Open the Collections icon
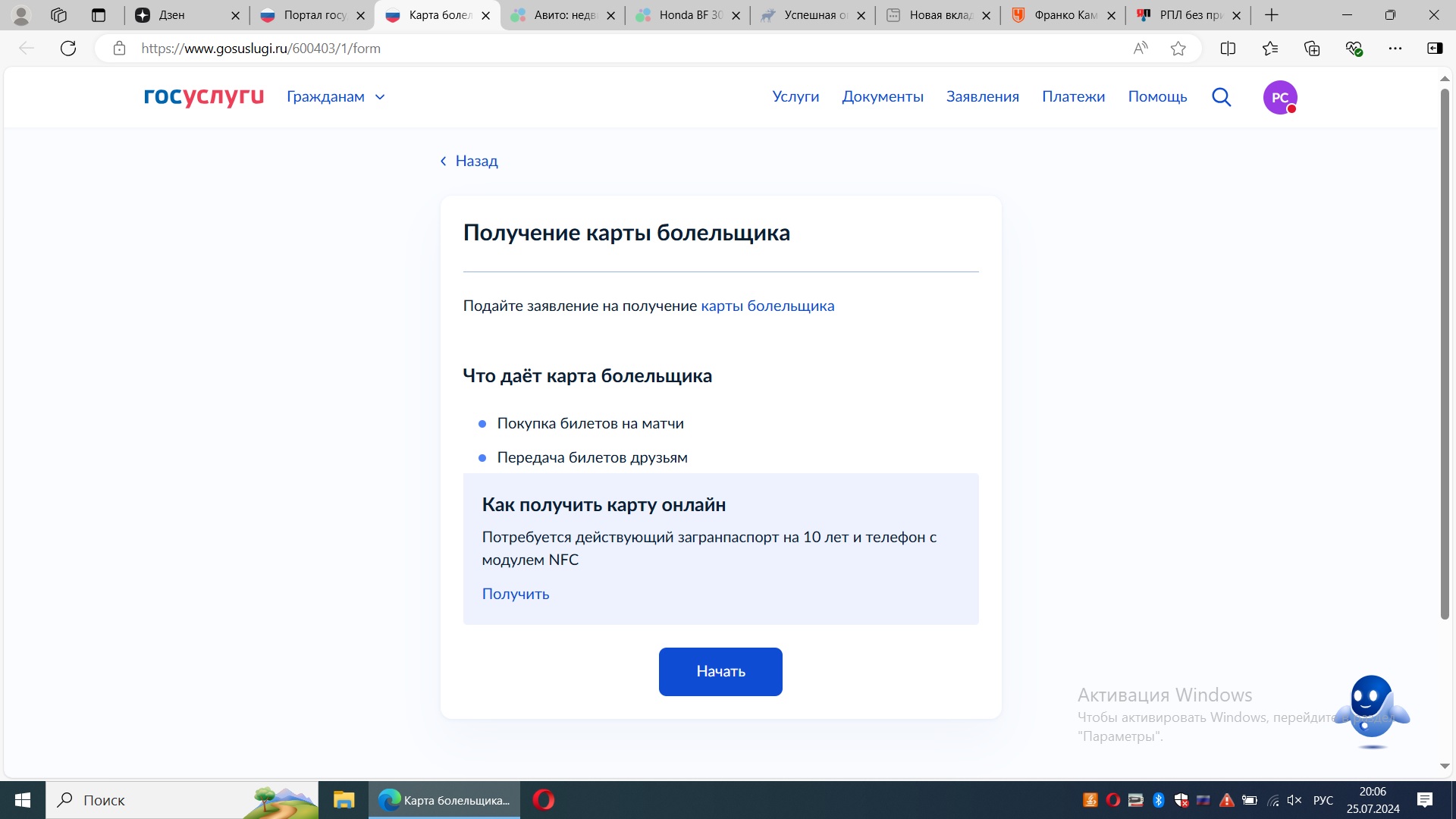Image resolution: width=1456 pixels, height=819 pixels. tap(1312, 49)
